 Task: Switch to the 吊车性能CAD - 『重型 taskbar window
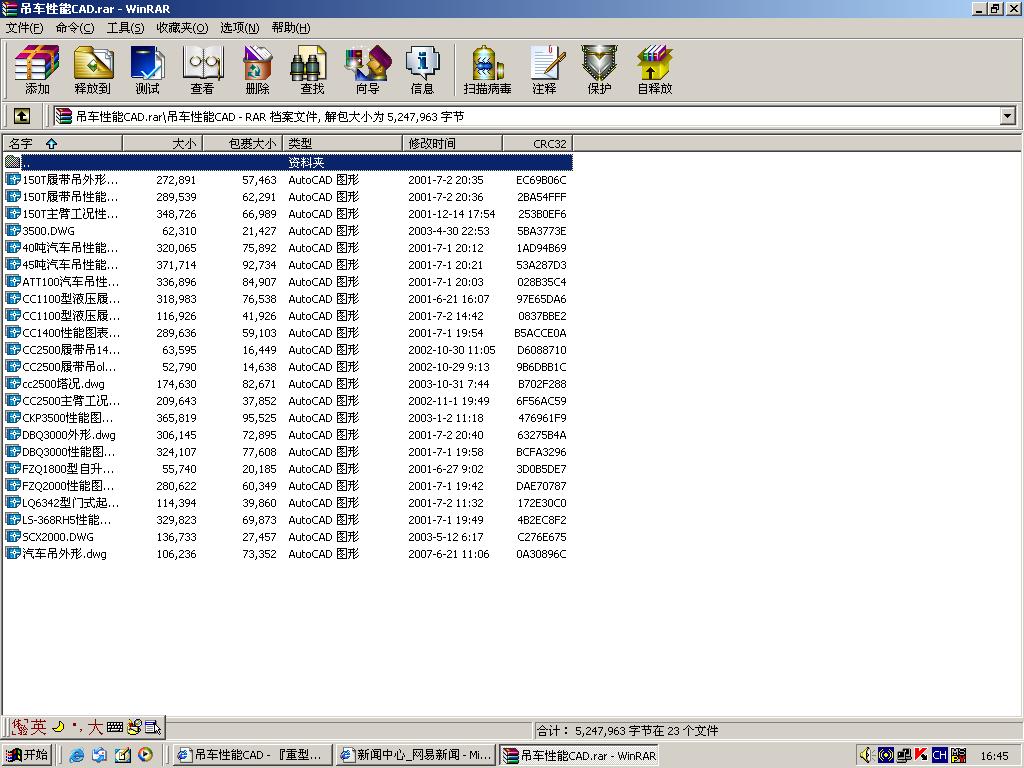pyautogui.click(x=252, y=755)
